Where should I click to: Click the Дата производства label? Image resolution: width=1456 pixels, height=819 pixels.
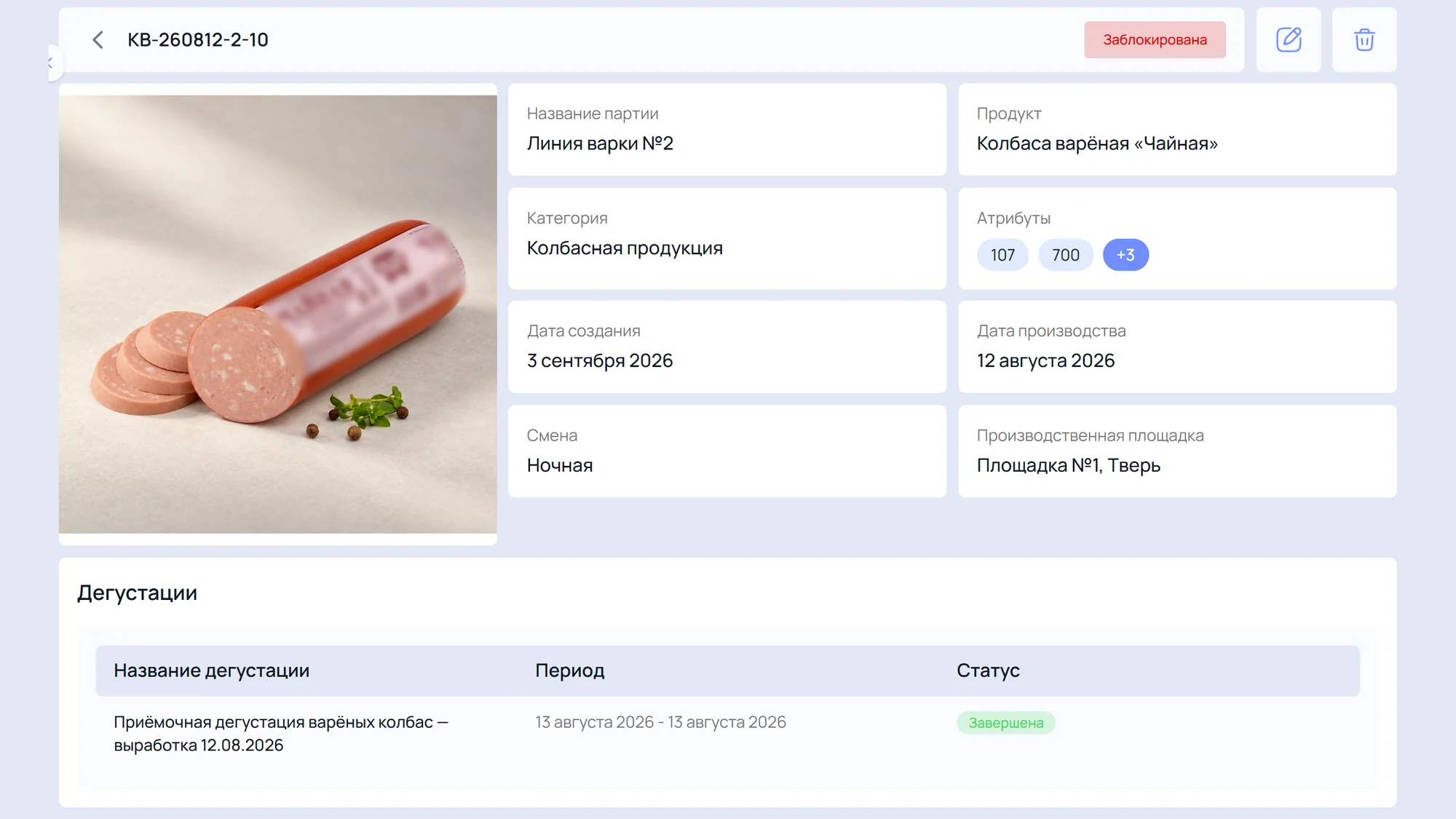click(1051, 331)
